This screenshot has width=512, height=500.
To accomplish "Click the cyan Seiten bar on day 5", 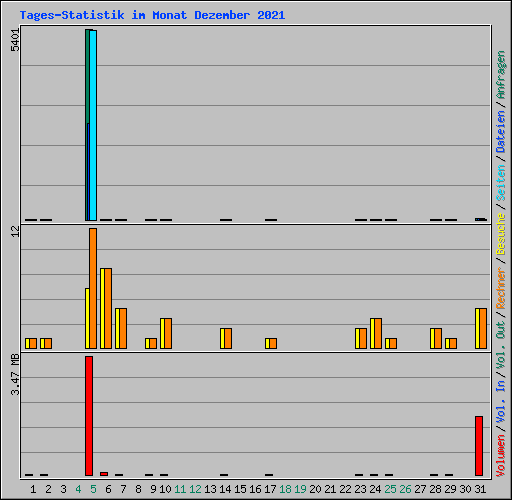I will (93, 125).
